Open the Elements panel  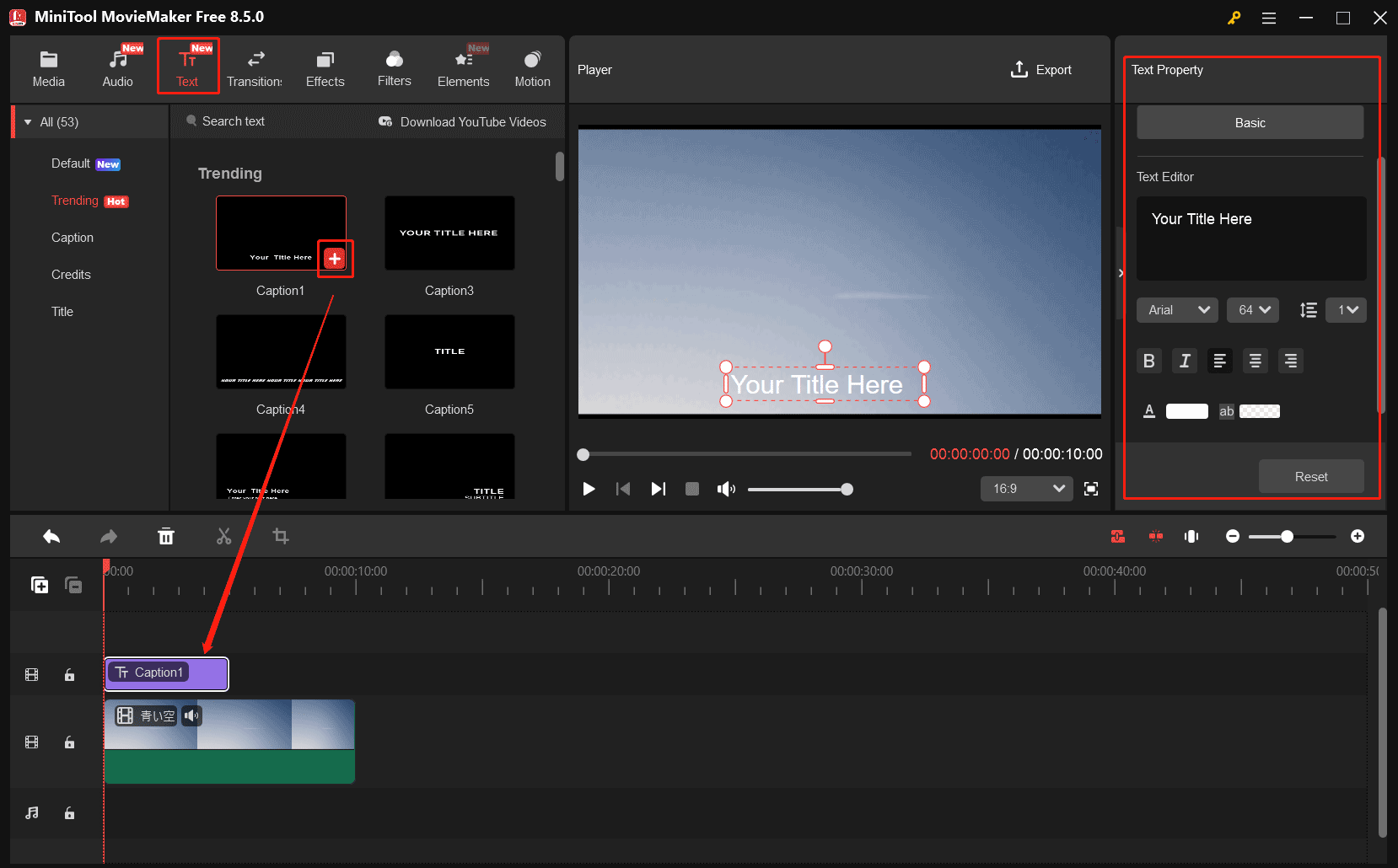463,67
